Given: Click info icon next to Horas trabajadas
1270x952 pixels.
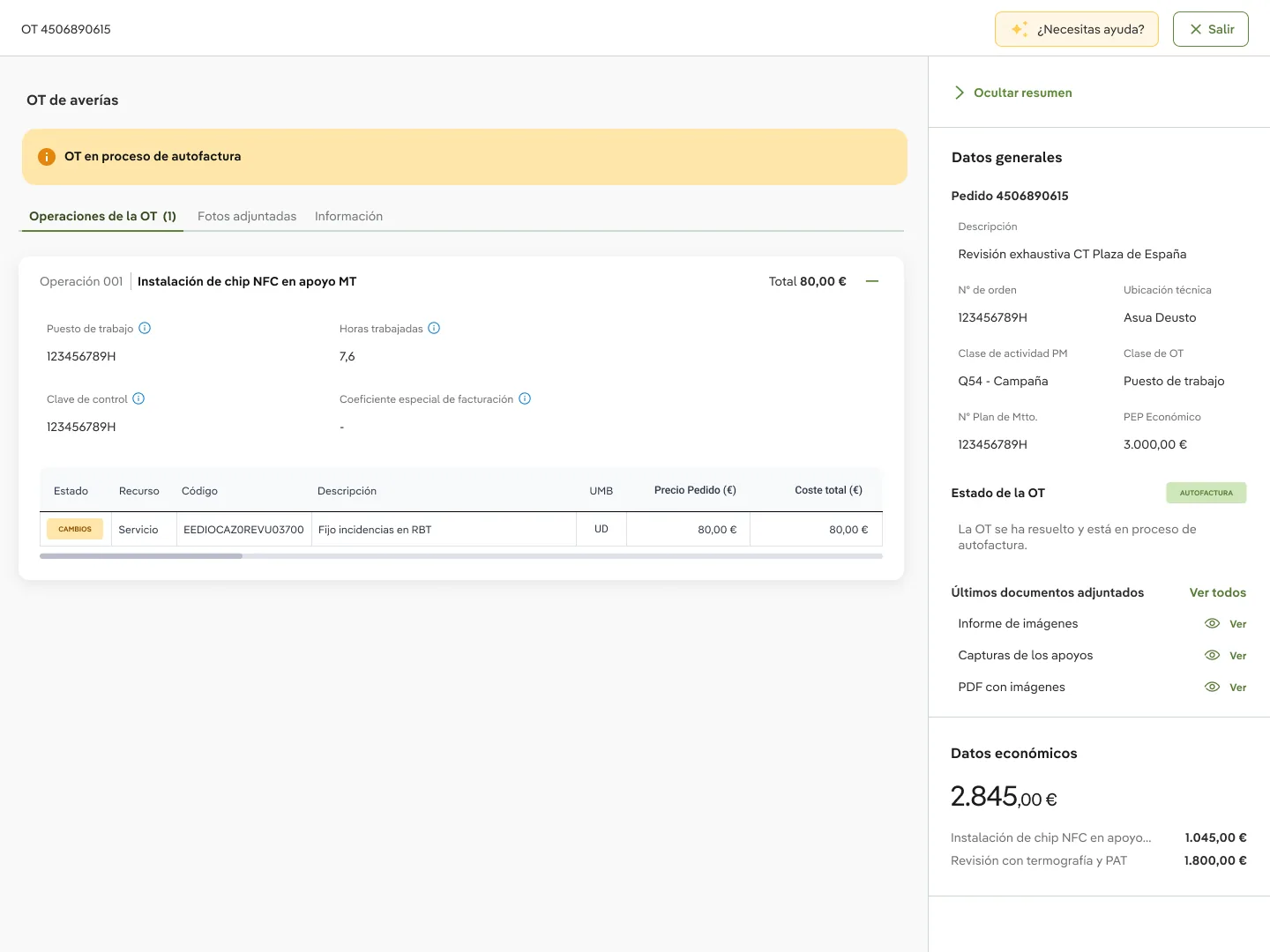Looking at the screenshot, I should pos(434,328).
